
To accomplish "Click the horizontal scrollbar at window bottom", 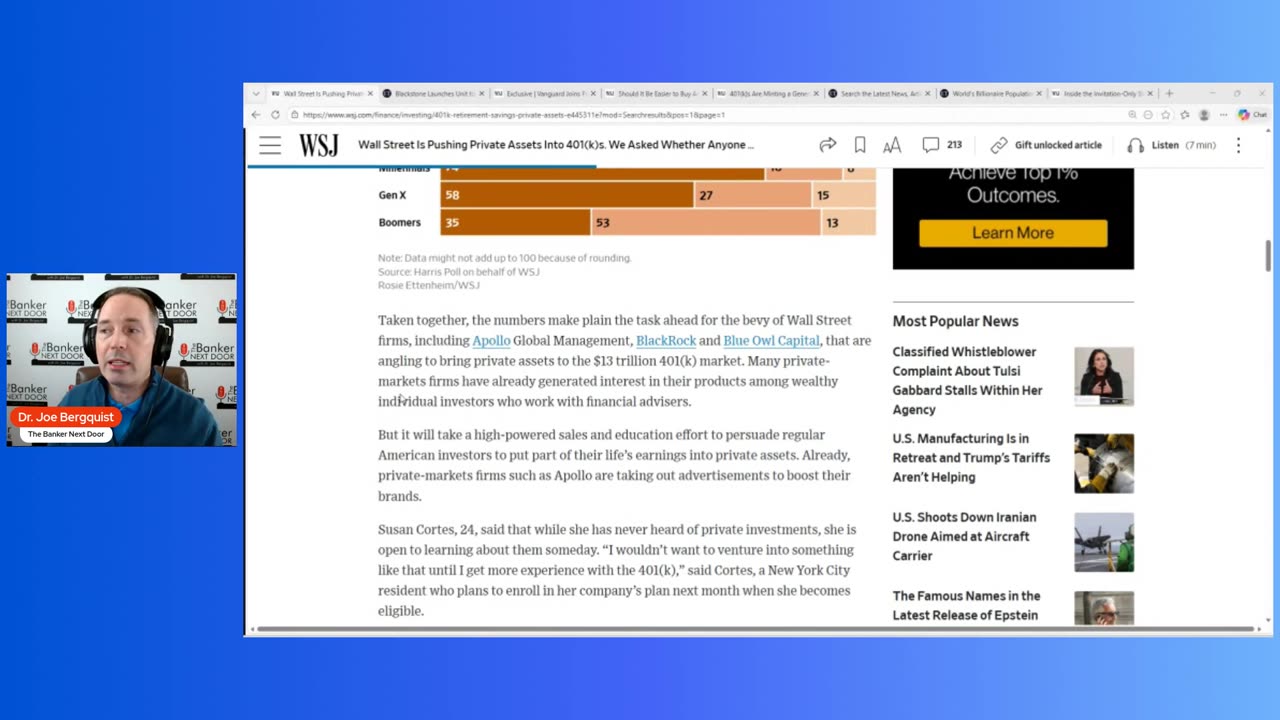I will tap(753, 629).
